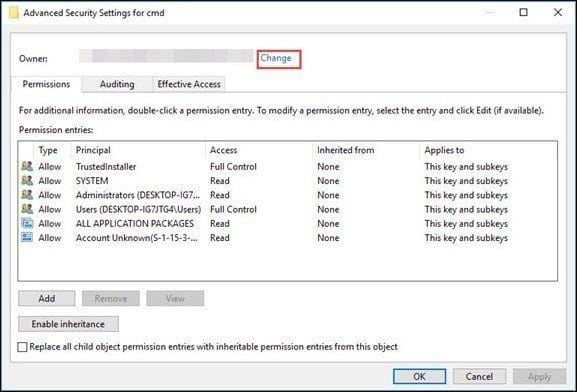Viewport: 577px width, 392px height.
Task: Click the greyed-out Remove button
Action: click(x=111, y=298)
